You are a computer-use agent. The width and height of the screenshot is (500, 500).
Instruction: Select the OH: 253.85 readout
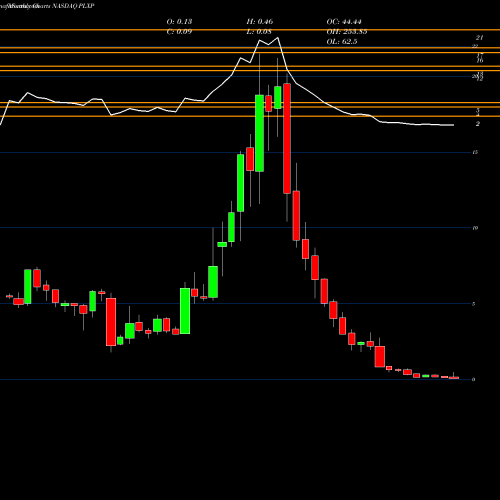coord(347,31)
